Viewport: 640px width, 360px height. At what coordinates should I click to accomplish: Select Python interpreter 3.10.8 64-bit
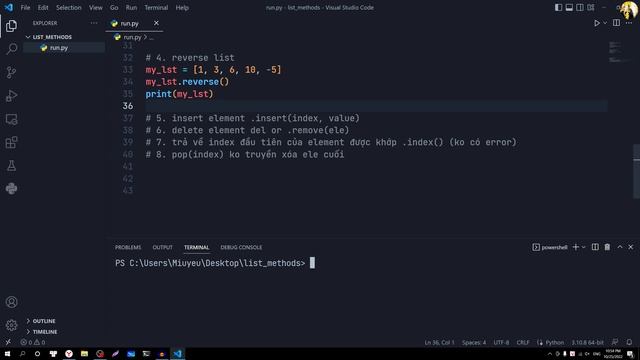pos(587,342)
